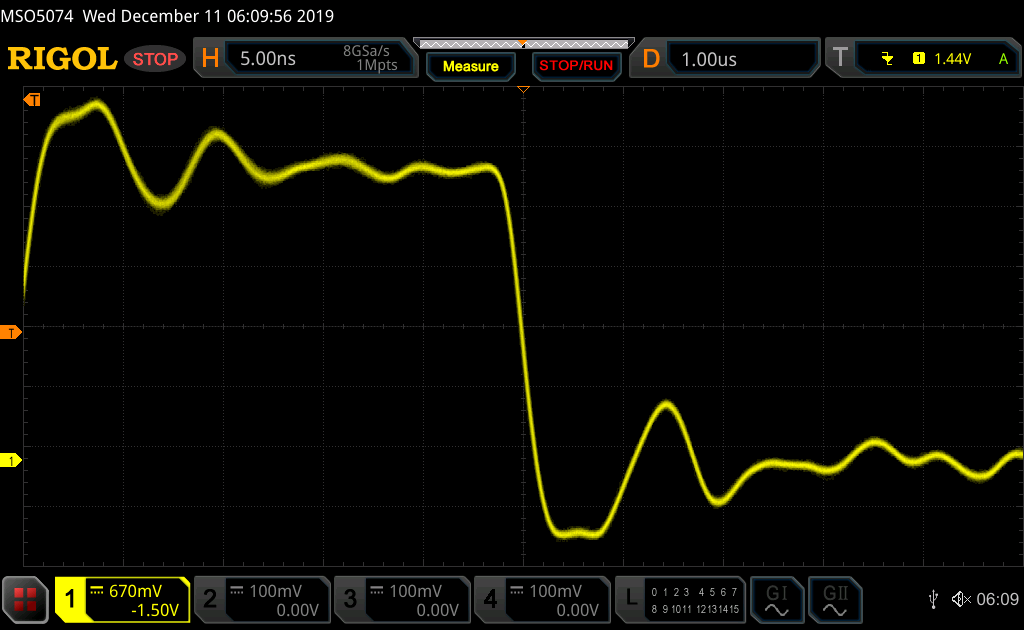The width and height of the screenshot is (1024, 630).
Task: Tap the USB connection status icon
Action: (x=934, y=599)
